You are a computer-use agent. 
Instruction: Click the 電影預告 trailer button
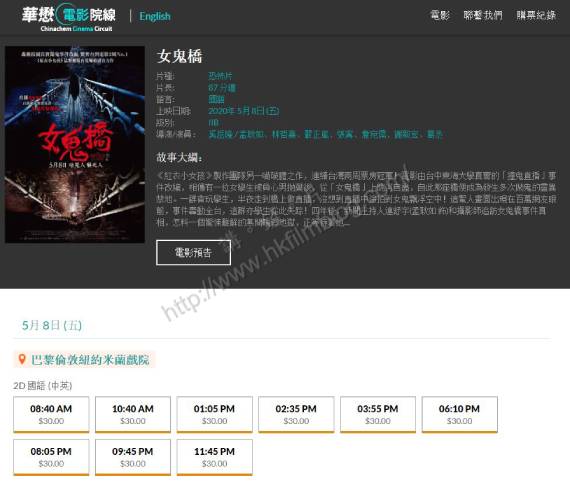[x=193, y=253]
